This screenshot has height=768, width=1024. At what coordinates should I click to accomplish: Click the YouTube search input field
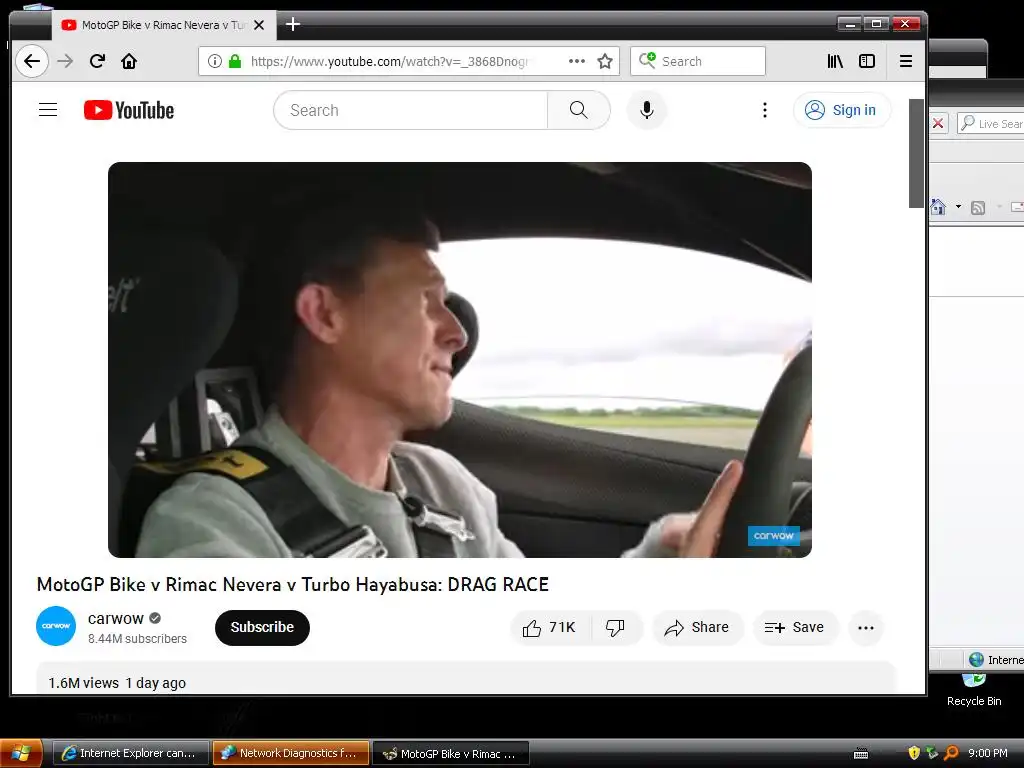(410, 110)
